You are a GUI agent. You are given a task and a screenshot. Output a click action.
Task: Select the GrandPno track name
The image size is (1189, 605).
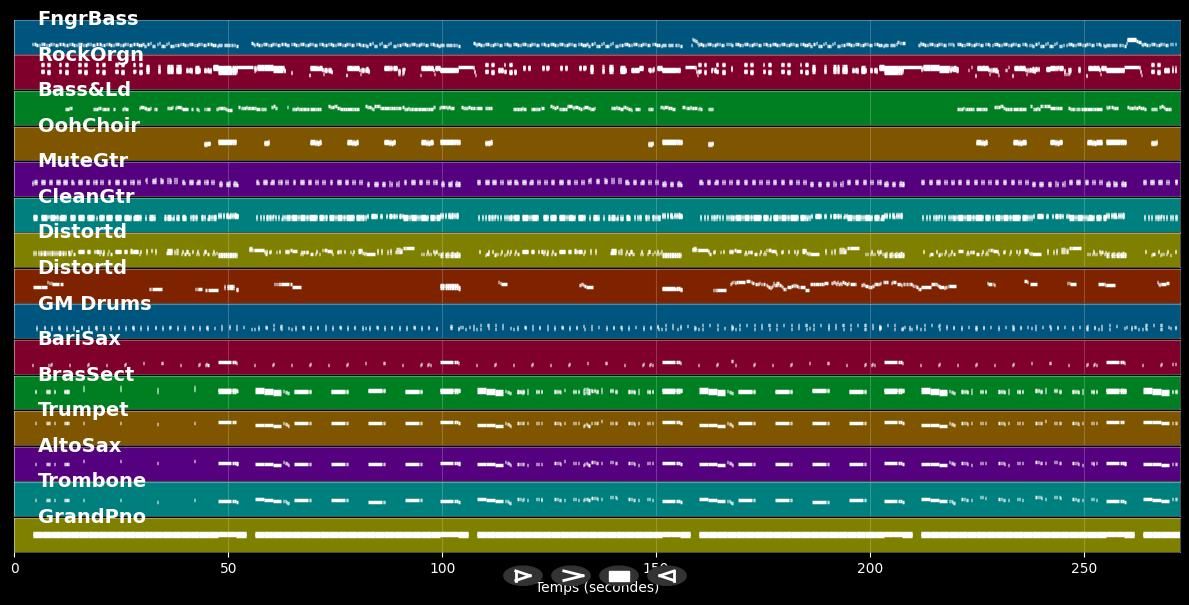click(x=91, y=516)
